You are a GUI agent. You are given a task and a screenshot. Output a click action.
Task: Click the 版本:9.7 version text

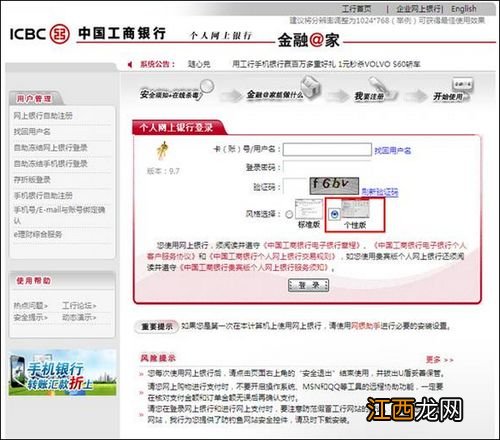point(163,171)
